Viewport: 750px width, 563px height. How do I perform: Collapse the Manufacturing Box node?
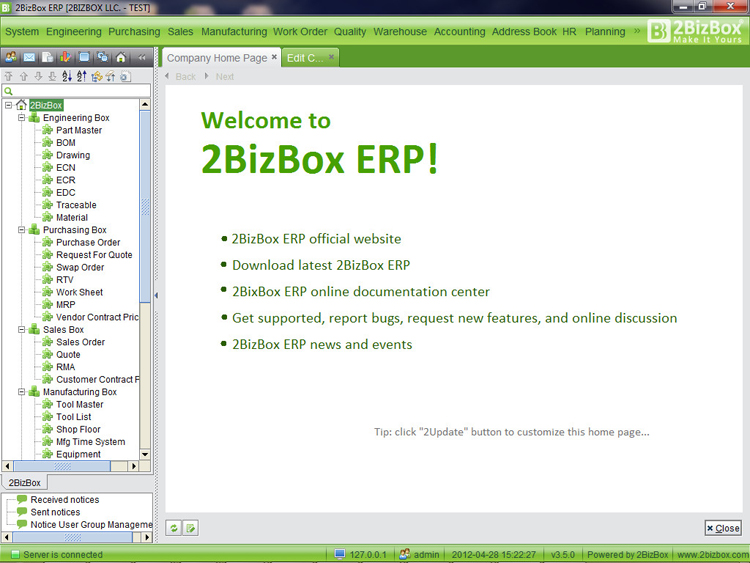click(x=22, y=392)
